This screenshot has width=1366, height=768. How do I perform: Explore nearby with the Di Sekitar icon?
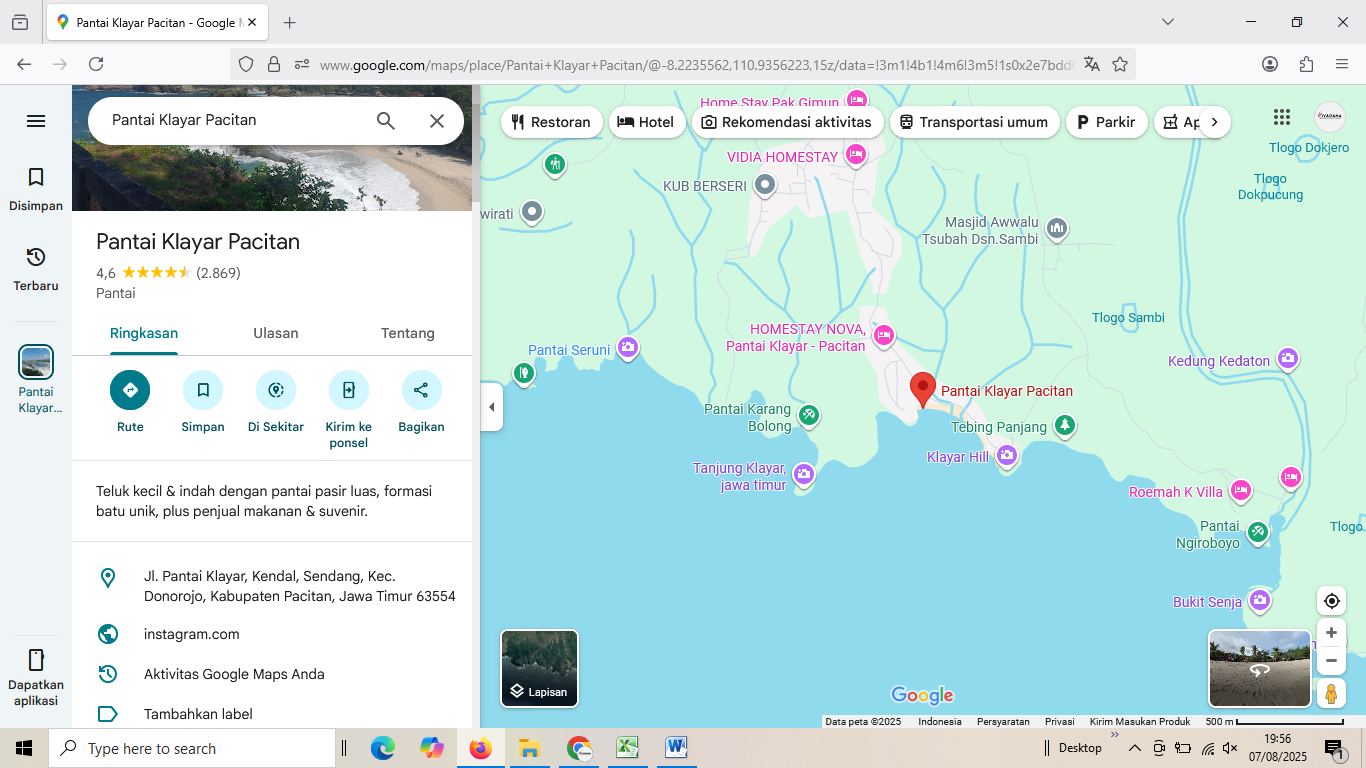(x=275, y=390)
